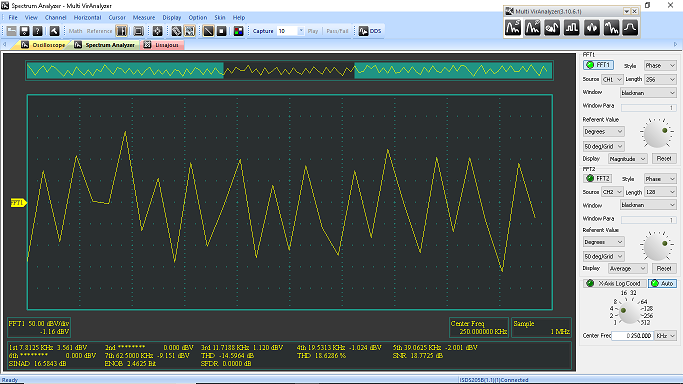Click the noisy waveform icon in Multi VirAnalyzer
Screen dimensions: 683x384
point(611,28)
